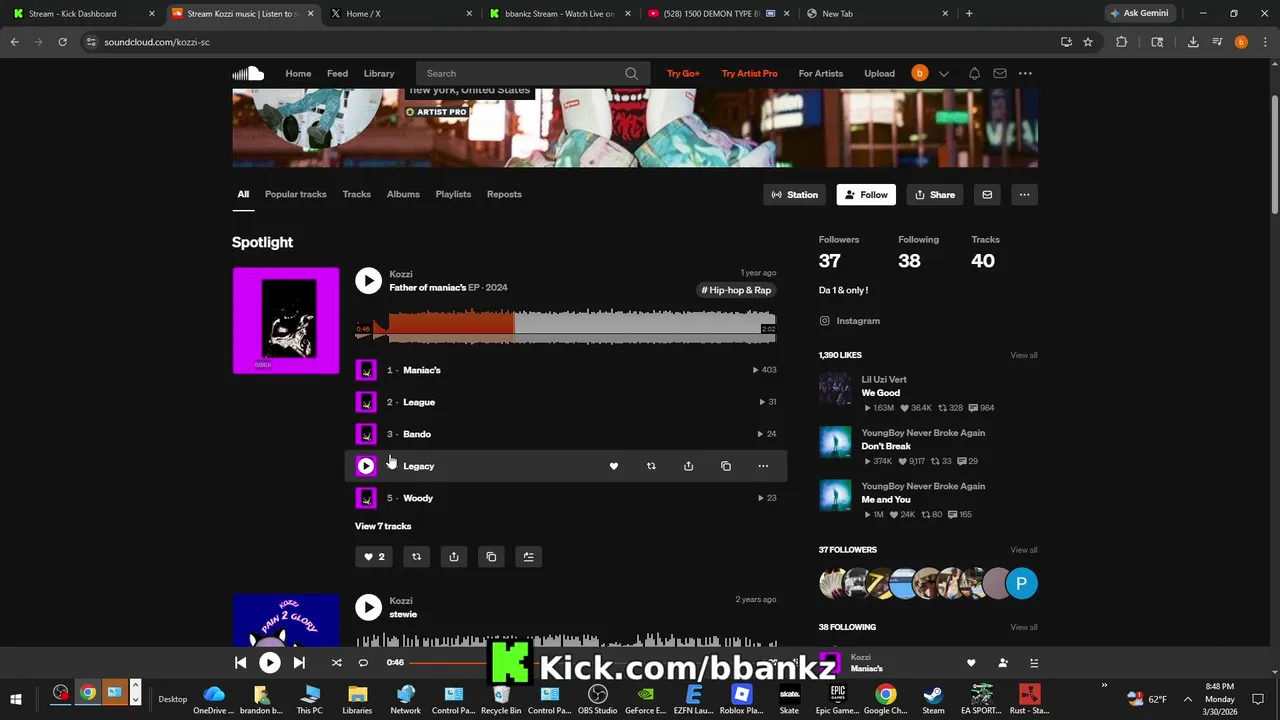1280x720 pixels.
Task: Open more options for Legacy track
Action: (x=763, y=466)
